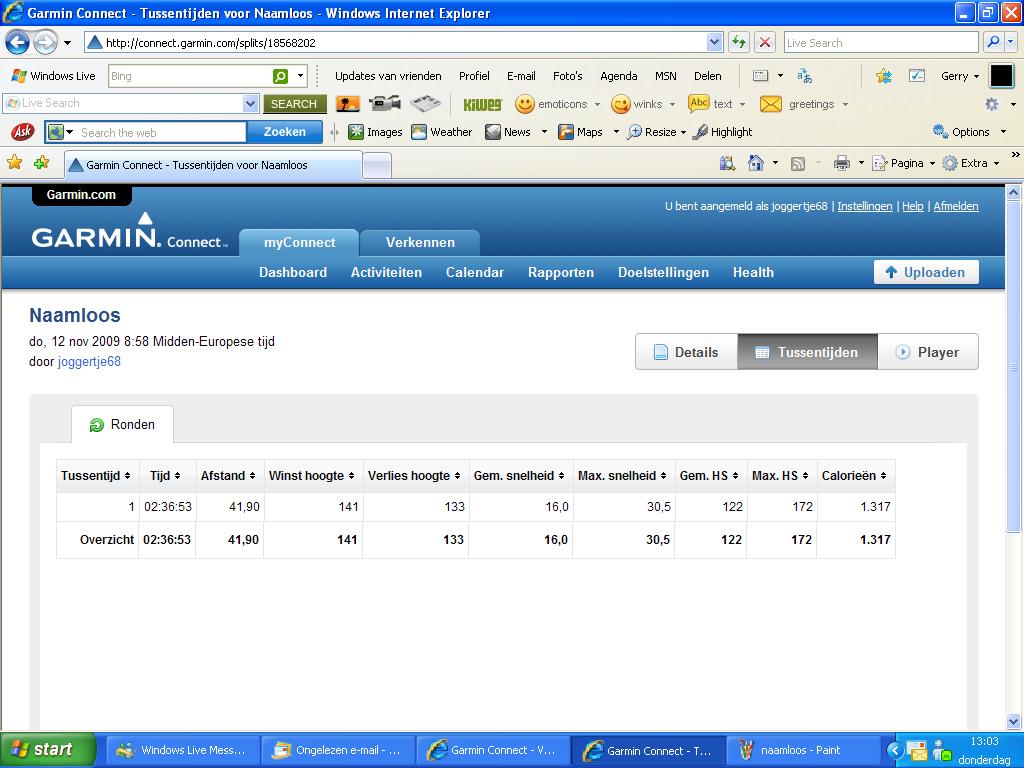Screen dimensions: 1024x768
Task: Sort the table by Tussentijd column
Action: pyautogui.click(x=96, y=475)
